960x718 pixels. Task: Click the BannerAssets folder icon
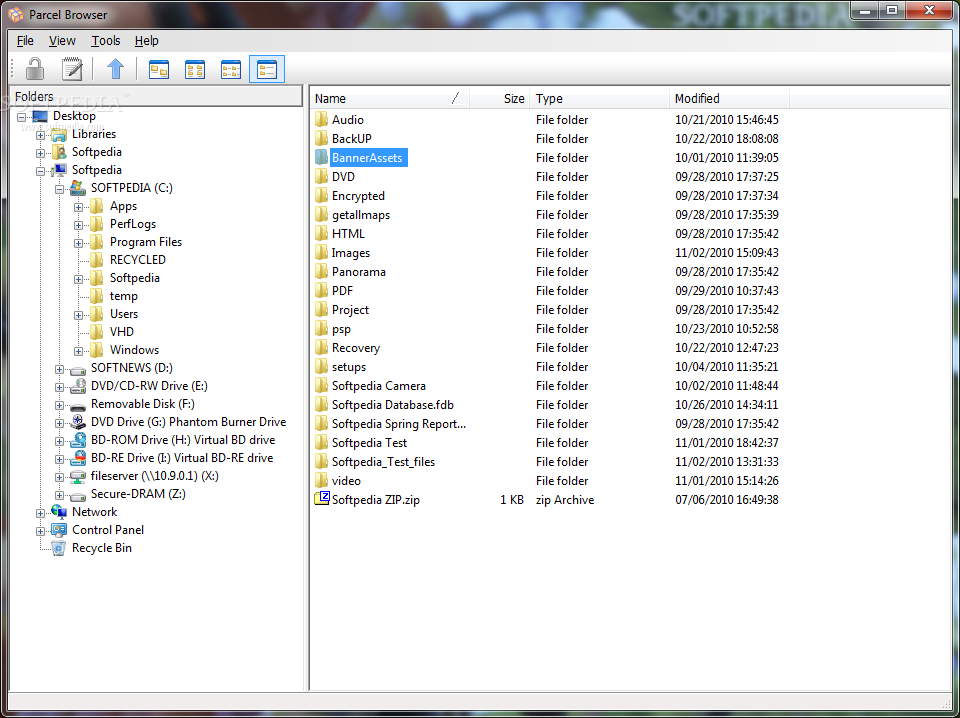pos(322,157)
